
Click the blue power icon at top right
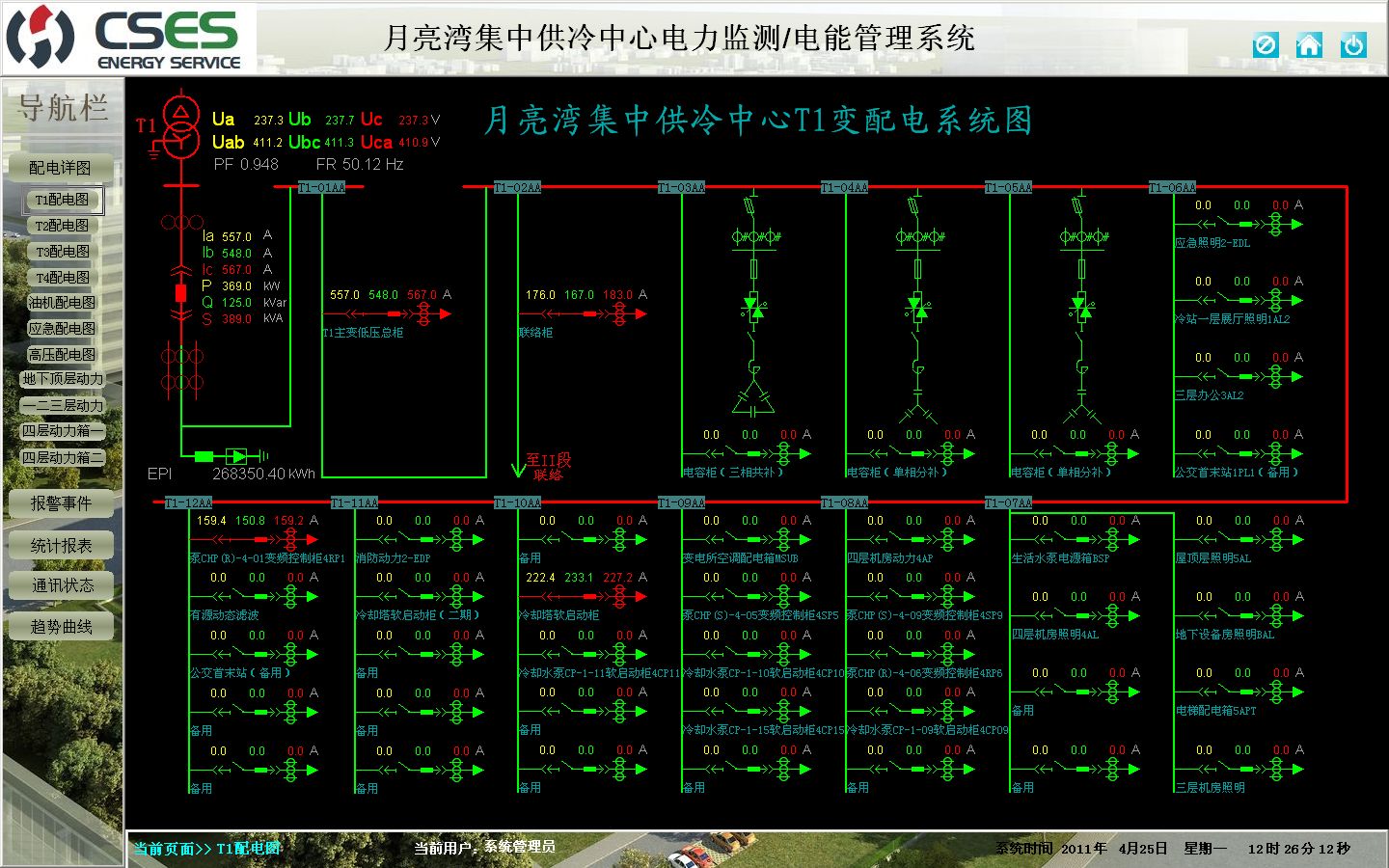1353,45
